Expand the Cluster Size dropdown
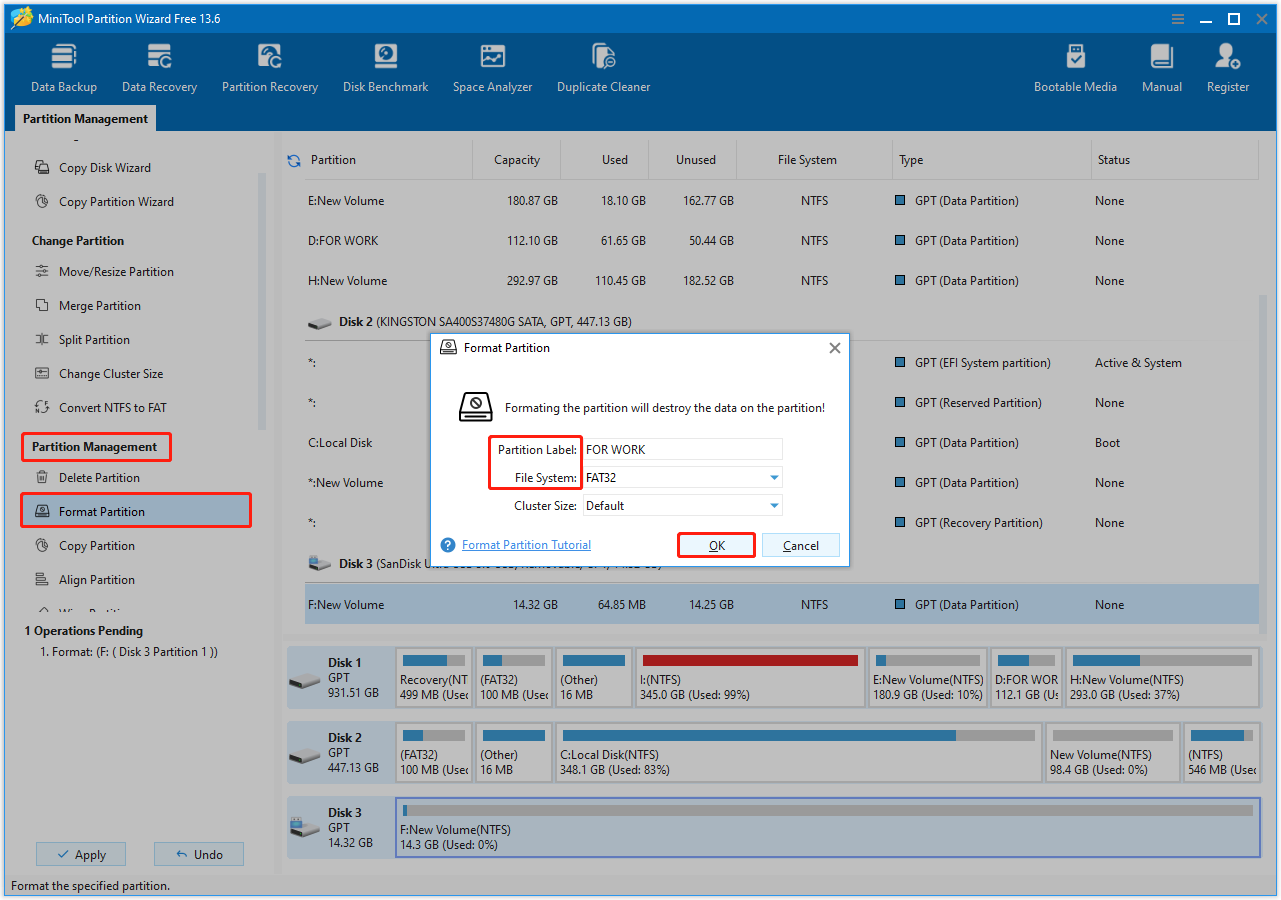This screenshot has width=1281, height=900. [x=772, y=505]
